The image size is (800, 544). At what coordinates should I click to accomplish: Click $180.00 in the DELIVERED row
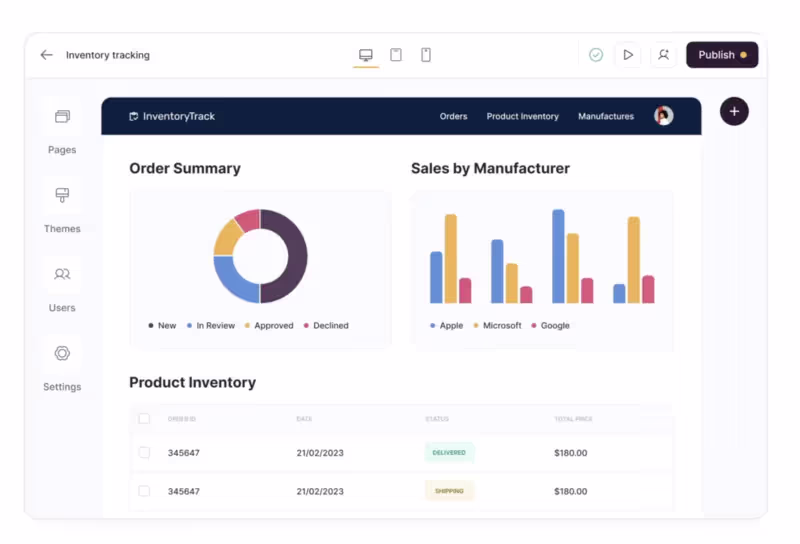click(570, 453)
